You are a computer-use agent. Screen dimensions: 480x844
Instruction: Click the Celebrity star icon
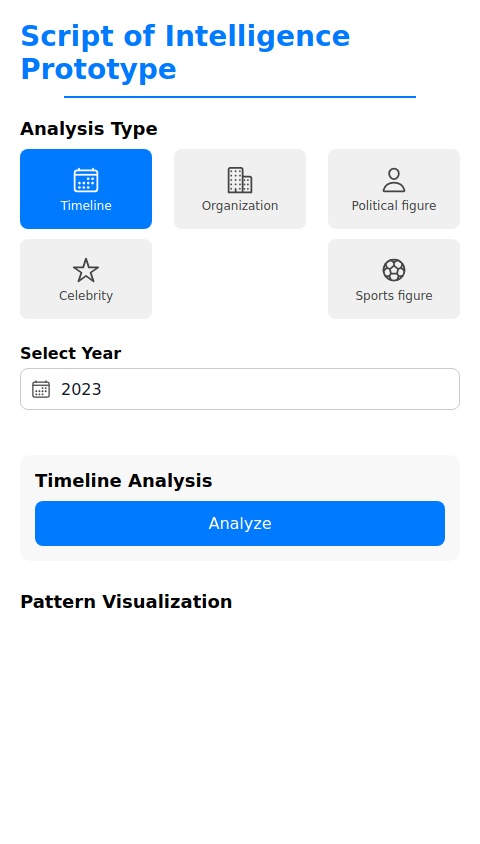[86, 270]
